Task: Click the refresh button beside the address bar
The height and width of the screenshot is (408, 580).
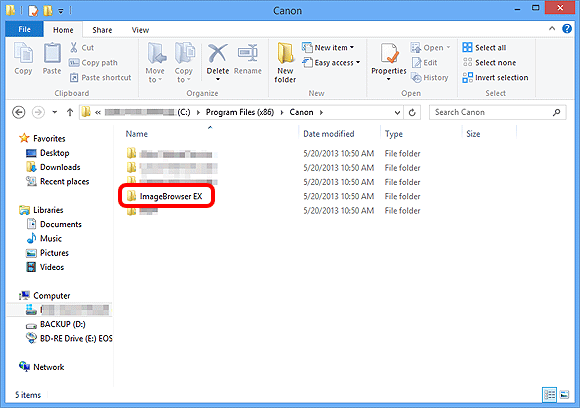Action: [x=412, y=112]
